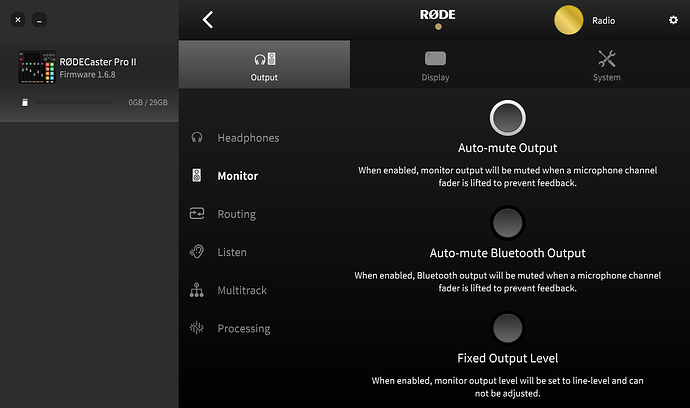Select Monitor in the sidebar

[238, 176]
